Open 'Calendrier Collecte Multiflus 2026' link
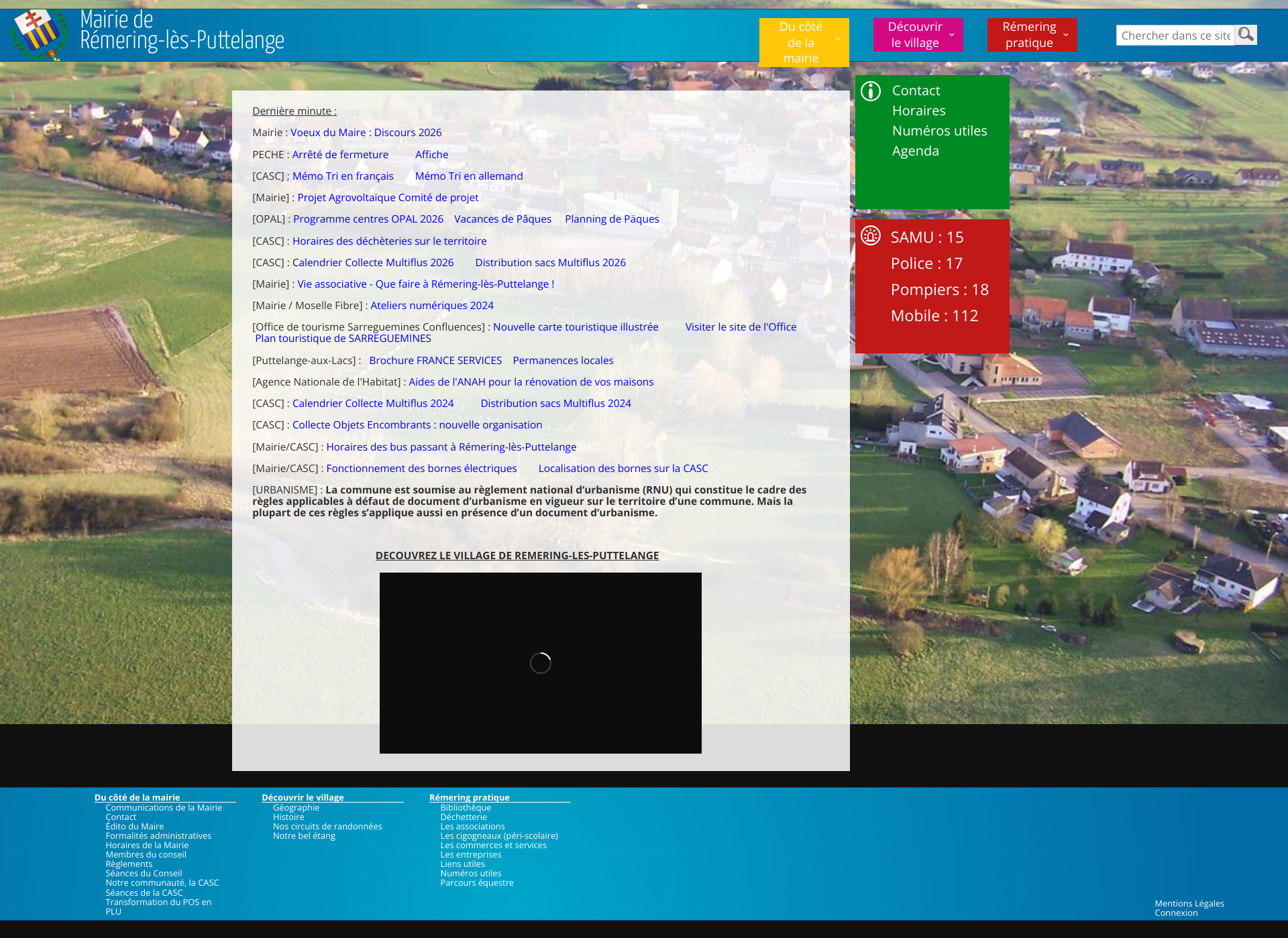This screenshot has height=938, width=1288. (x=373, y=263)
